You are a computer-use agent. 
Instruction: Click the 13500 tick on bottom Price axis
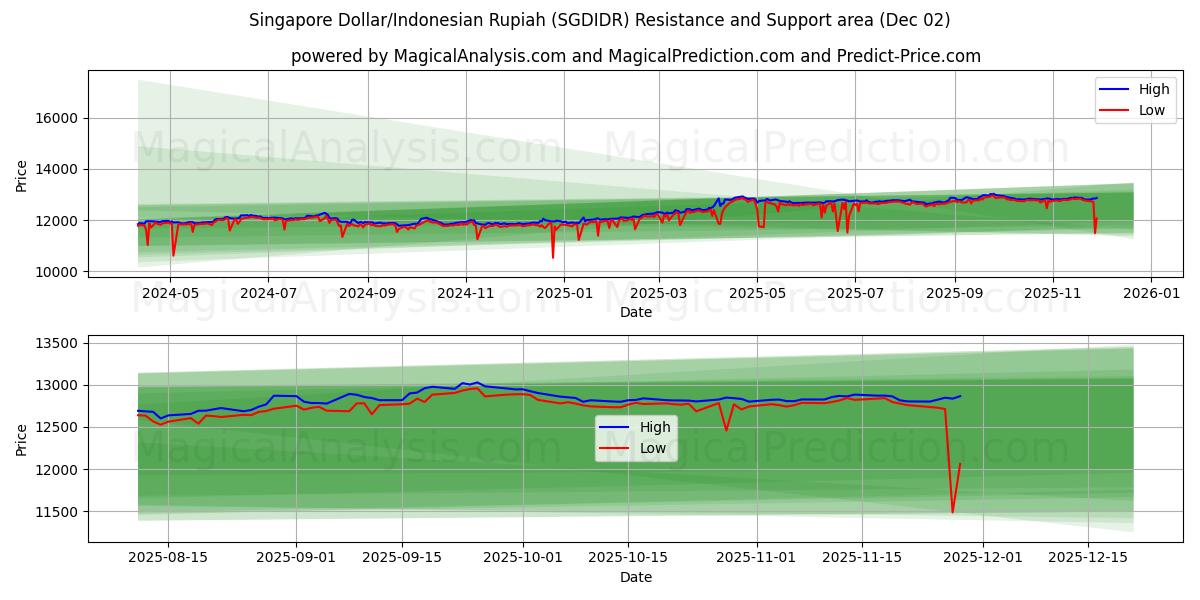61,343
